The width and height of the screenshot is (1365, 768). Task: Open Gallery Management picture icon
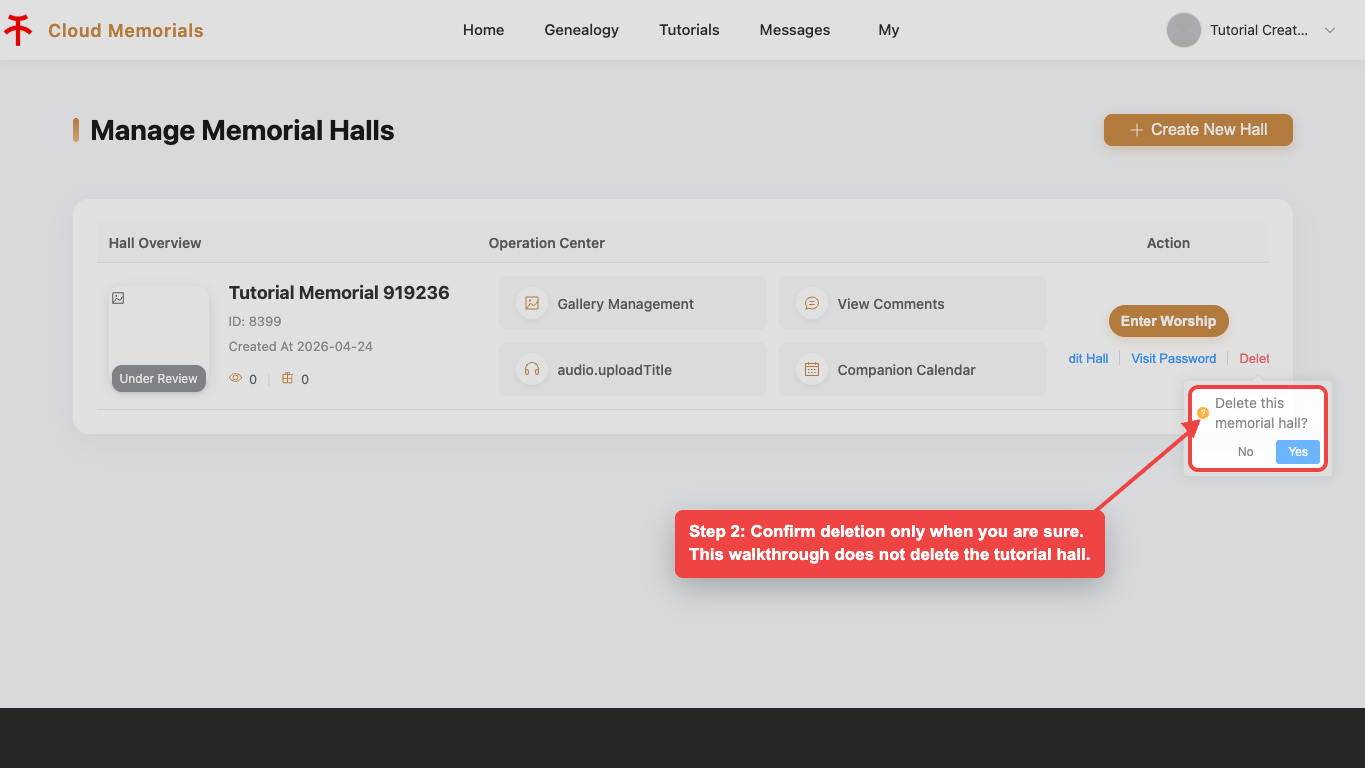pos(532,303)
